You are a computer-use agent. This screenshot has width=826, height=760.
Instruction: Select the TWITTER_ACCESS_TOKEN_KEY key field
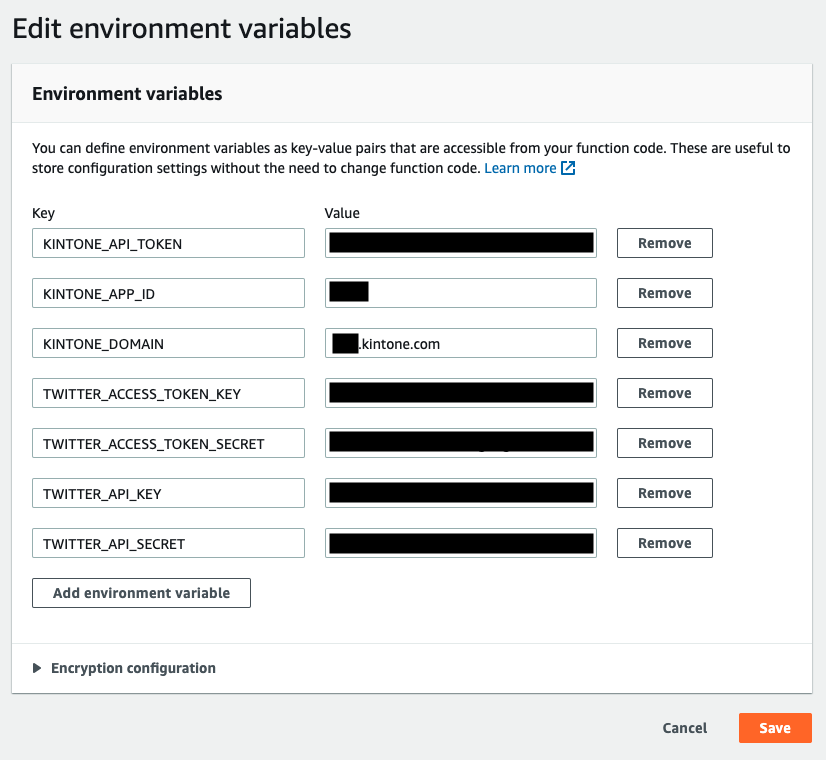pyautogui.click(x=168, y=393)
